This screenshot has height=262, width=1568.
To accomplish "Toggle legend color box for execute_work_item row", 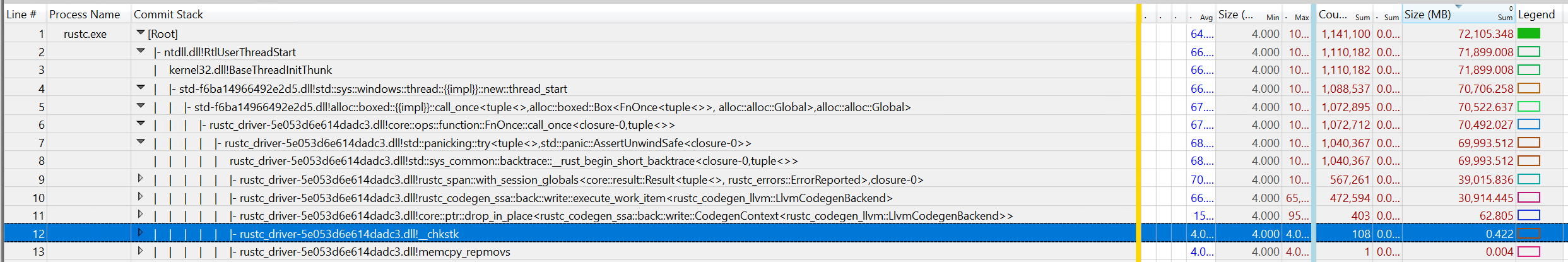I will [x=1528, y=198].
